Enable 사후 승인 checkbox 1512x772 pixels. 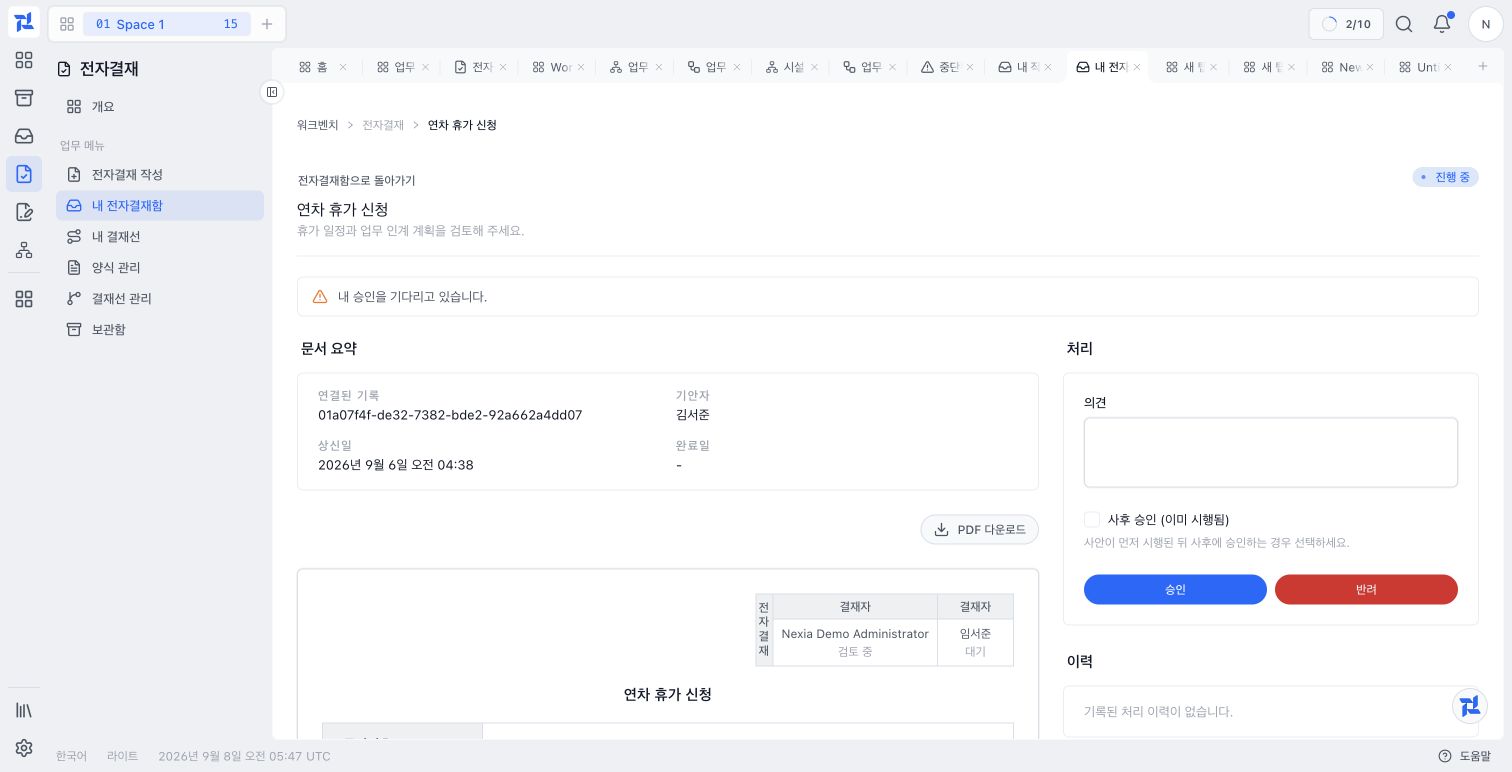(x=1092, y=520)
